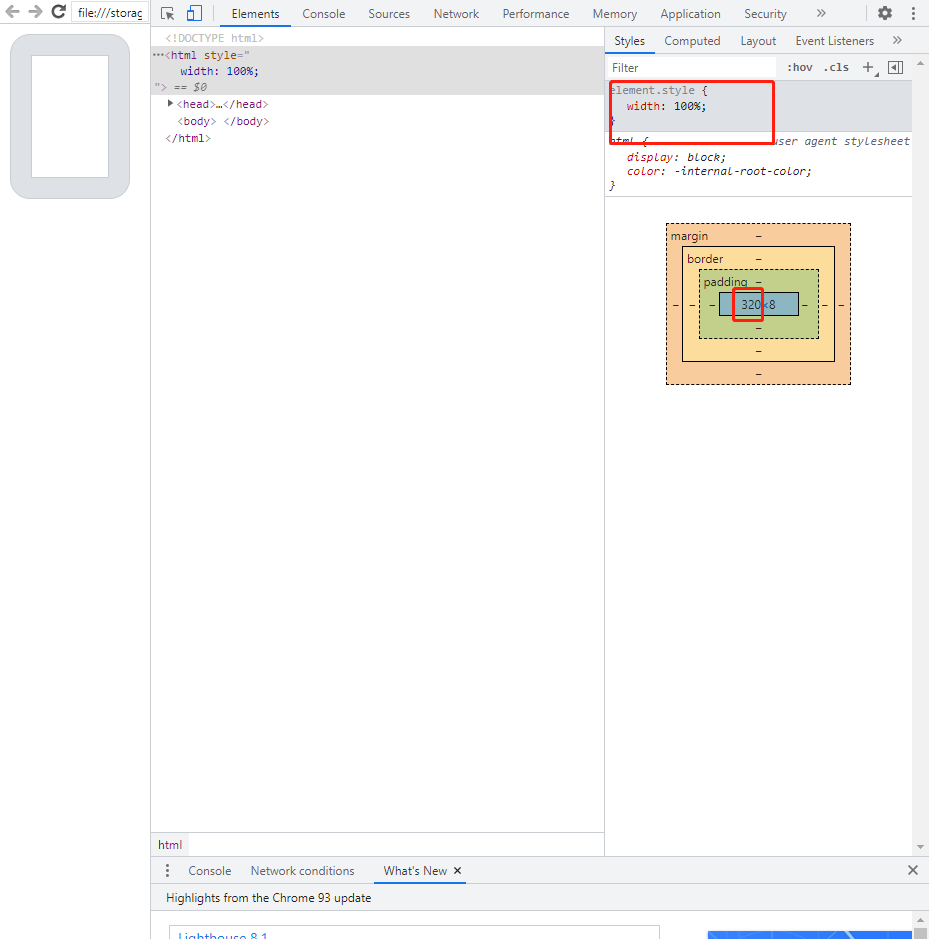Open the Application tab
The width and height of the screenshot is (929, 939).
(690, 14)
